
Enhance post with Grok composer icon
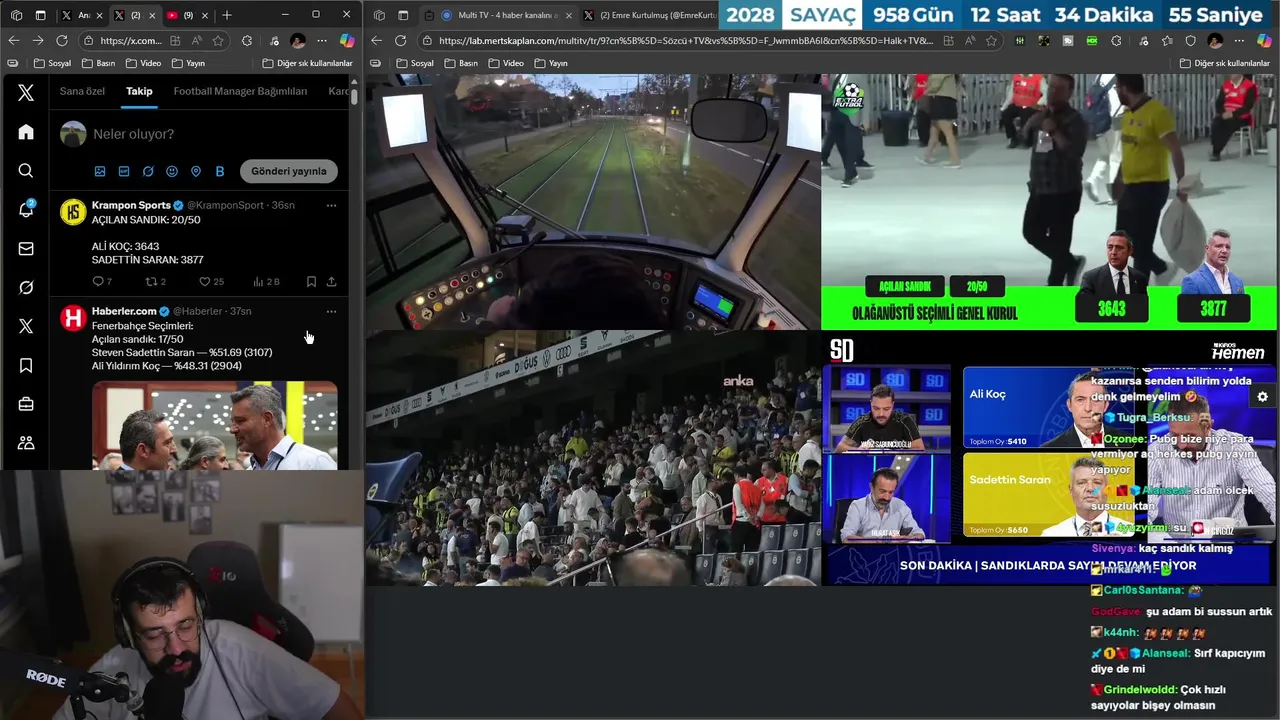point(148,171)
